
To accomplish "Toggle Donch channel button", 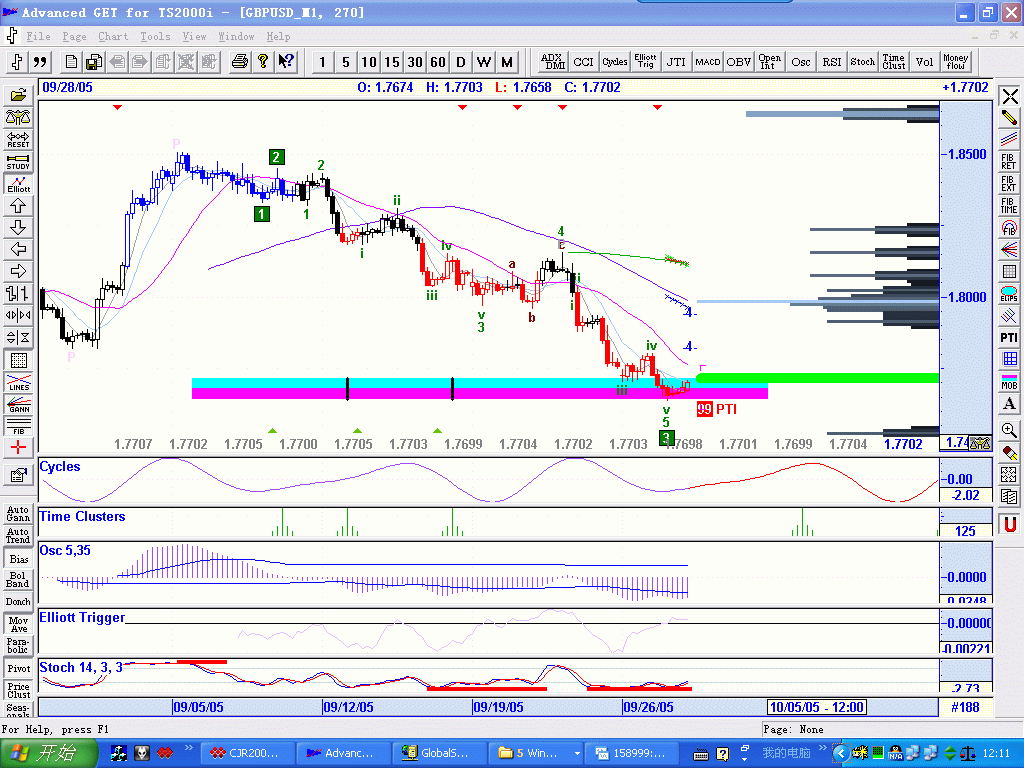I will click(18, 601).
